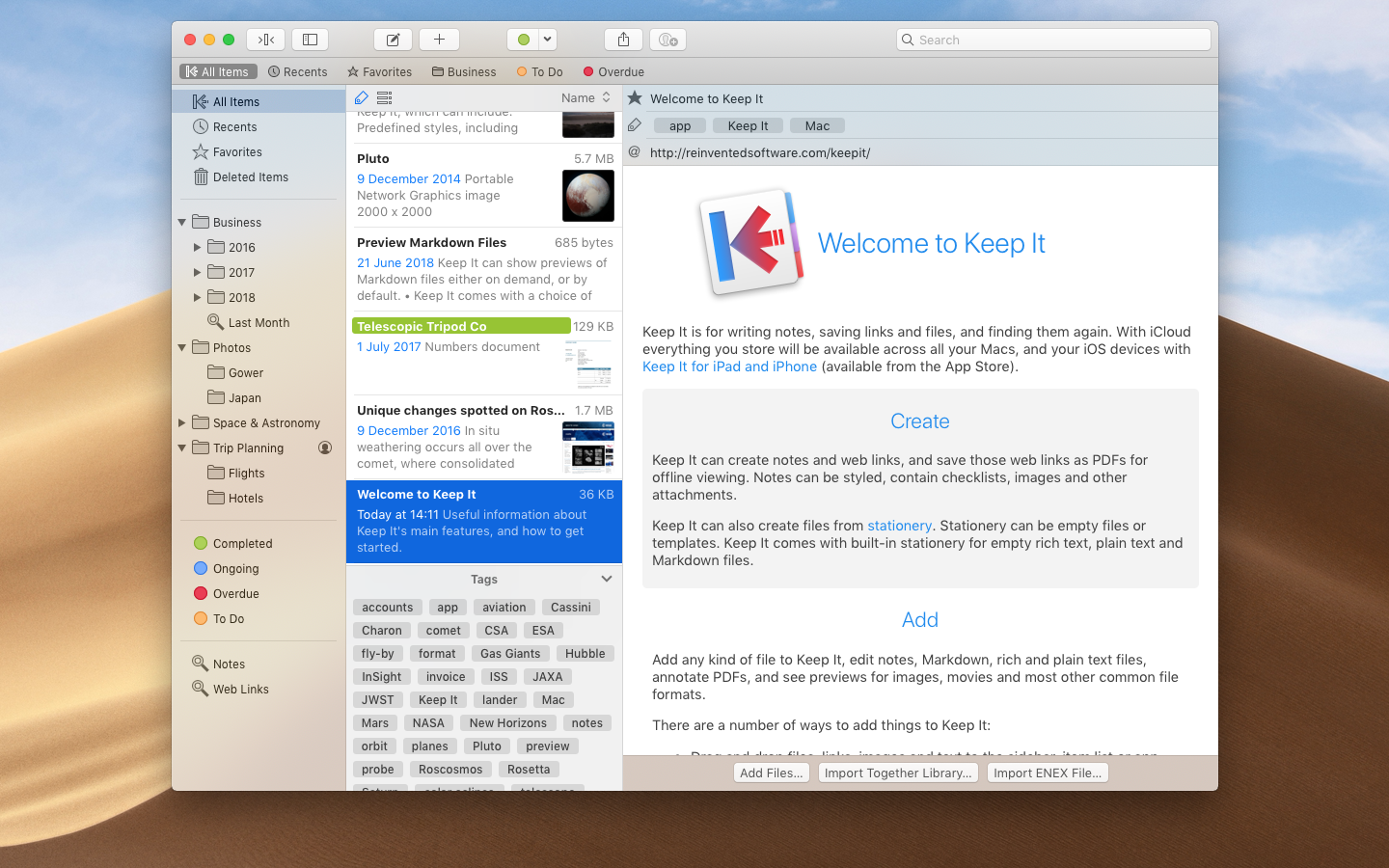Select the All Items favorites bar tab
1389x868 pixels.
[x=217, y=71]
